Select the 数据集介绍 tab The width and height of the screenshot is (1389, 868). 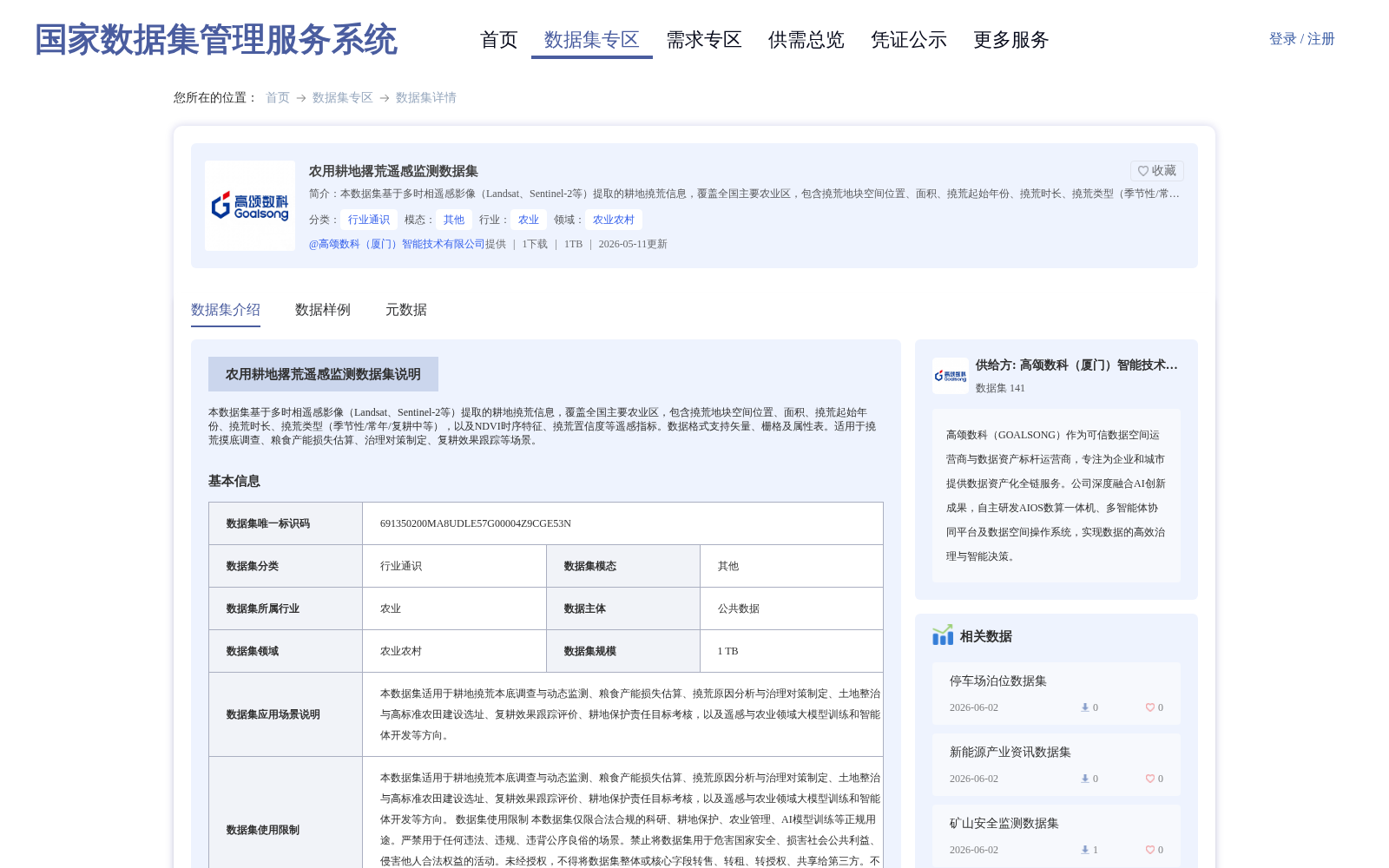226,310
